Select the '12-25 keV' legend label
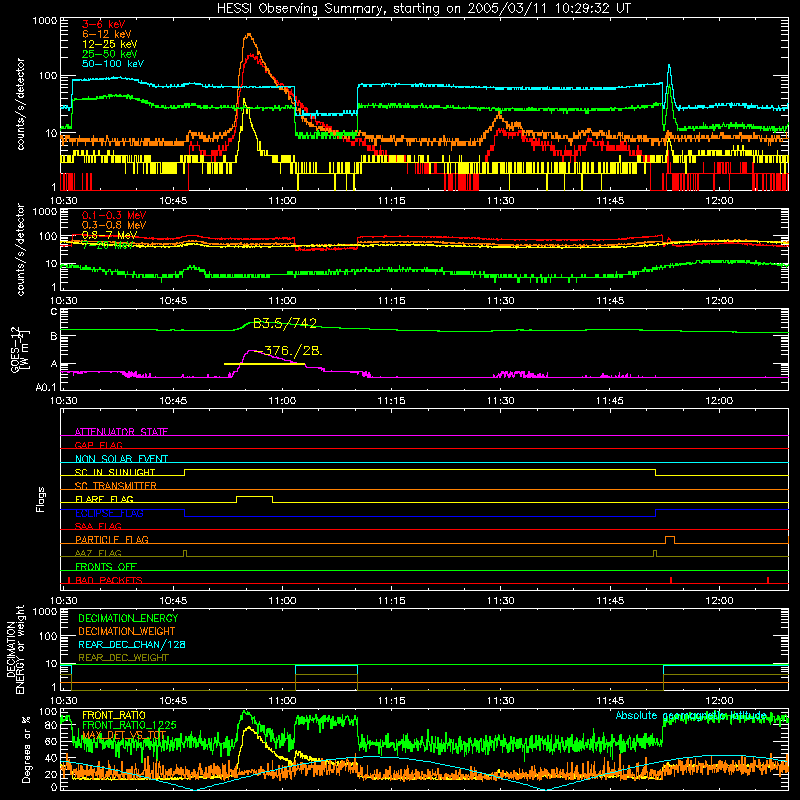Image resolution: width=800 pixels, height=800 pixels. point(110,44)
